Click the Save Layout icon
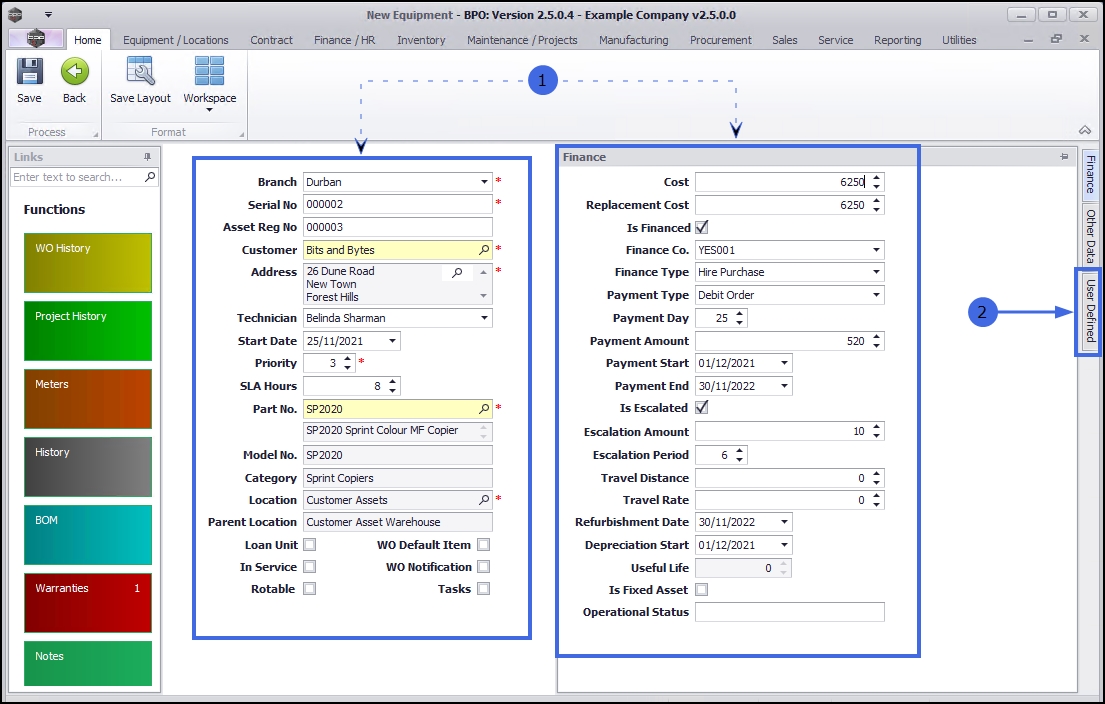Viewport: 1105px width, 704px height. tap(140, 73)
